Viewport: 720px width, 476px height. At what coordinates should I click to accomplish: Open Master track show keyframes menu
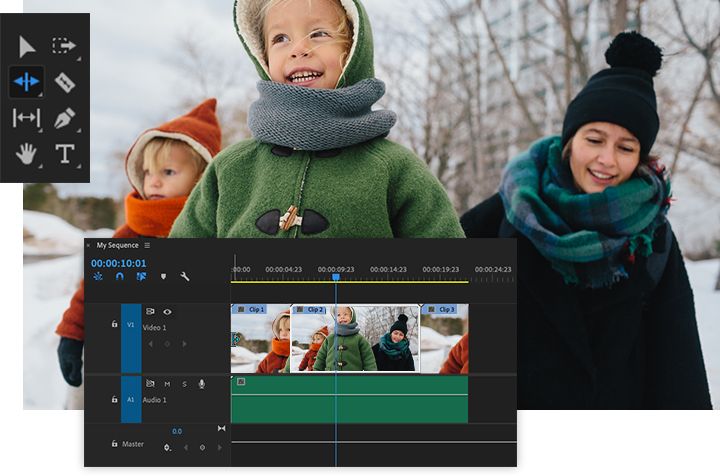[168, 448]
